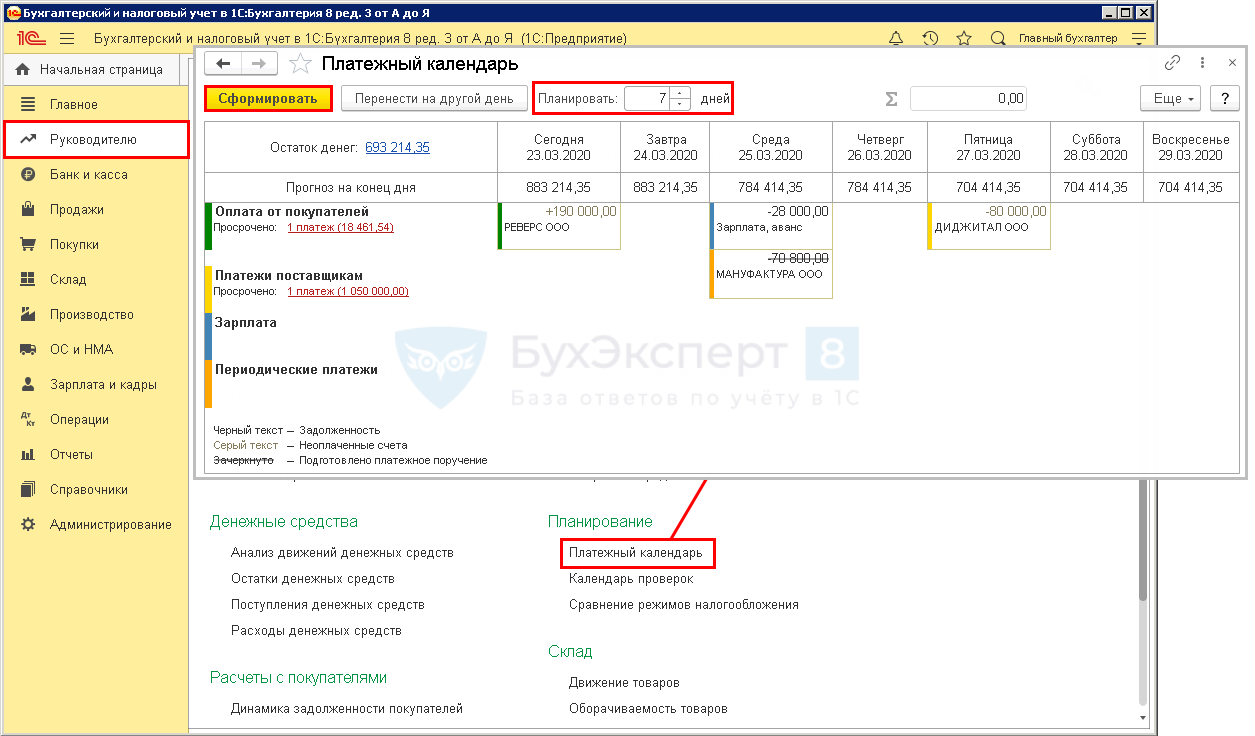1255x736 pixels.
Task: Copy link using the chain icon
Action: point(1172,63)
